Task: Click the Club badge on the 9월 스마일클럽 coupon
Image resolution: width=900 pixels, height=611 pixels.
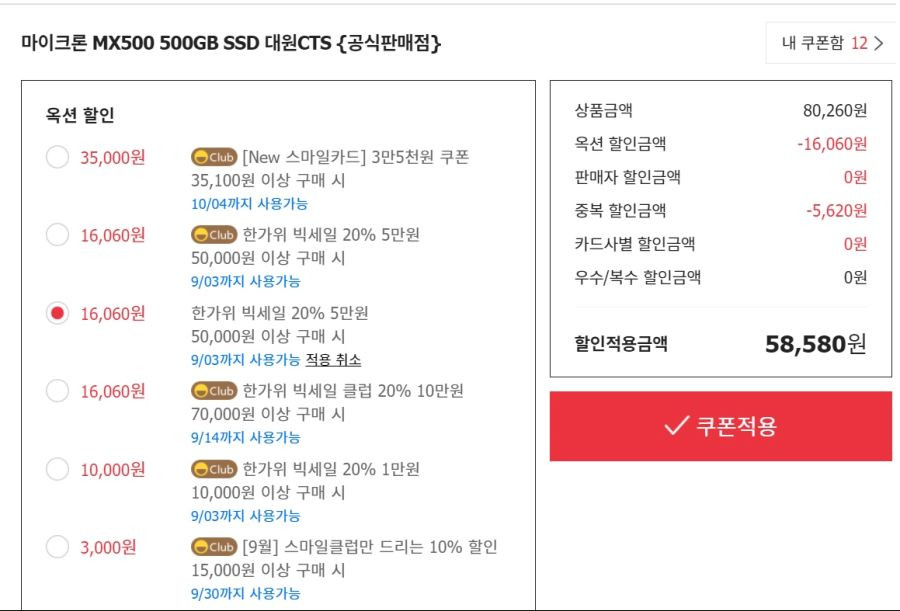Action: click(214, 547)
